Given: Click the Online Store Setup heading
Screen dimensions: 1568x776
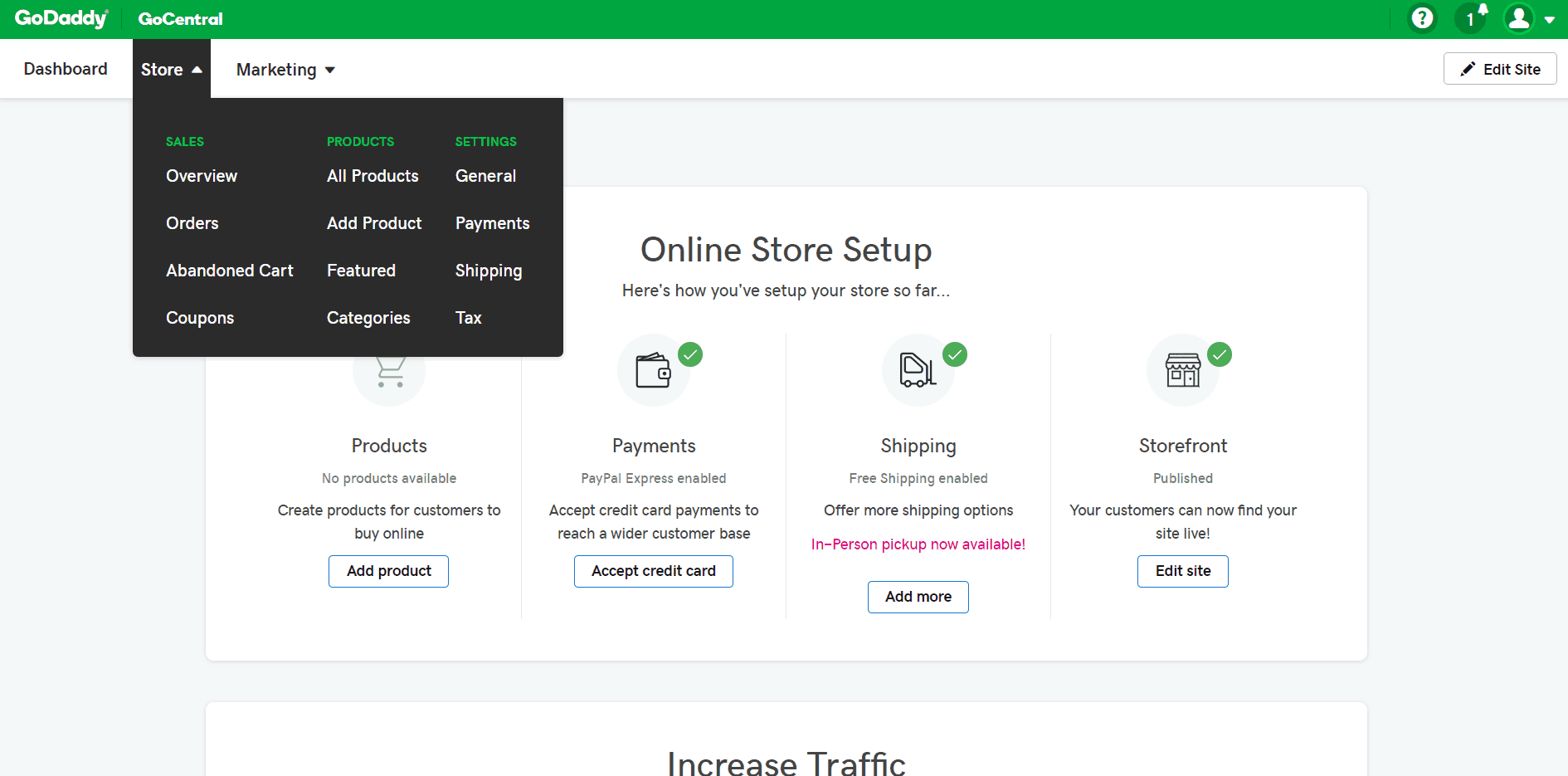Looking at the screenshot, I should [786, 250].
